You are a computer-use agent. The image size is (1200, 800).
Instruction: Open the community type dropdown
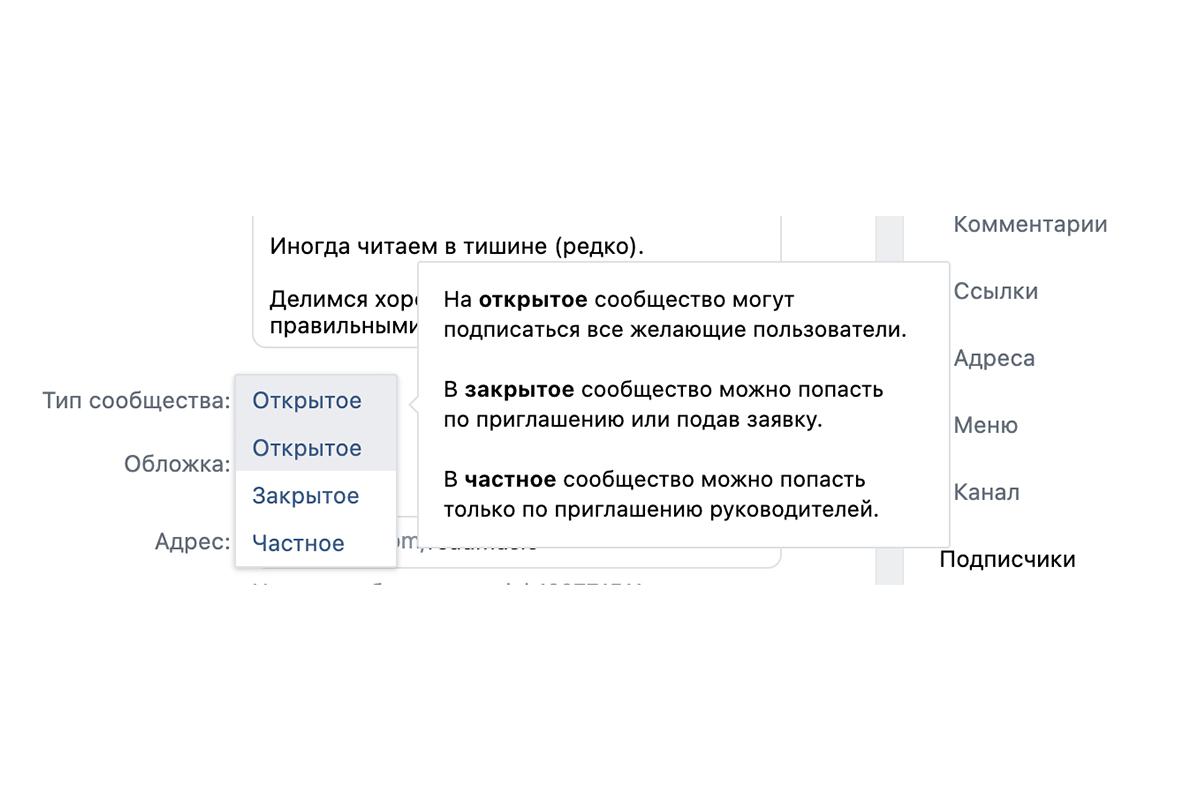coord(309,400)
